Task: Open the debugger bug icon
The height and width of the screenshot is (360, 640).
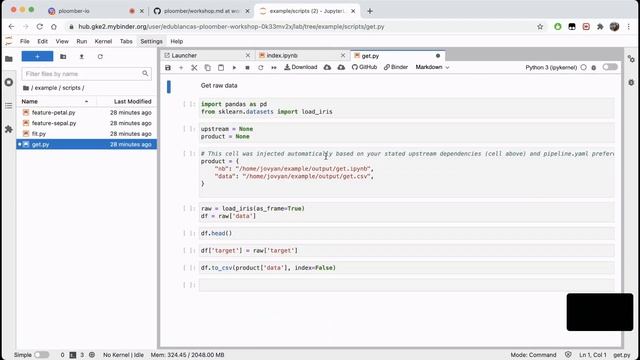Action: [x=593, y=67]
